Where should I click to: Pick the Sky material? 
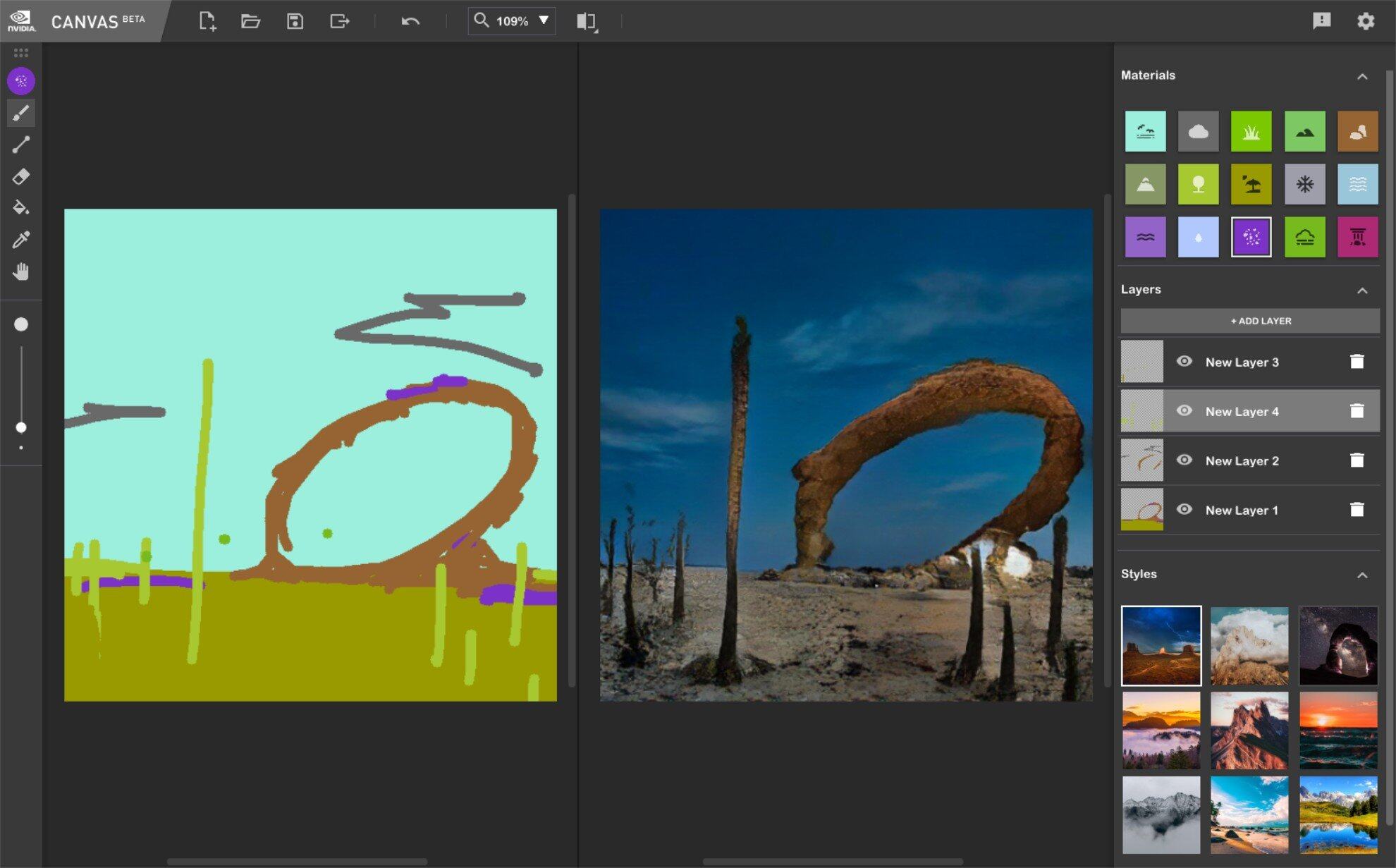(x=1145, y=131)
